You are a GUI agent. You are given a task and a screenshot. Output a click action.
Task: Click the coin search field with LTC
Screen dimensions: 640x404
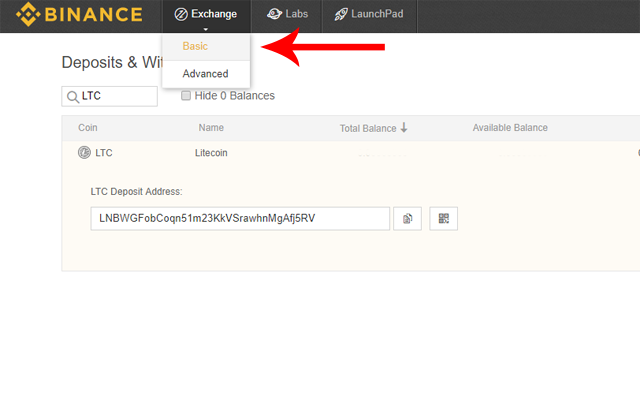109,96
